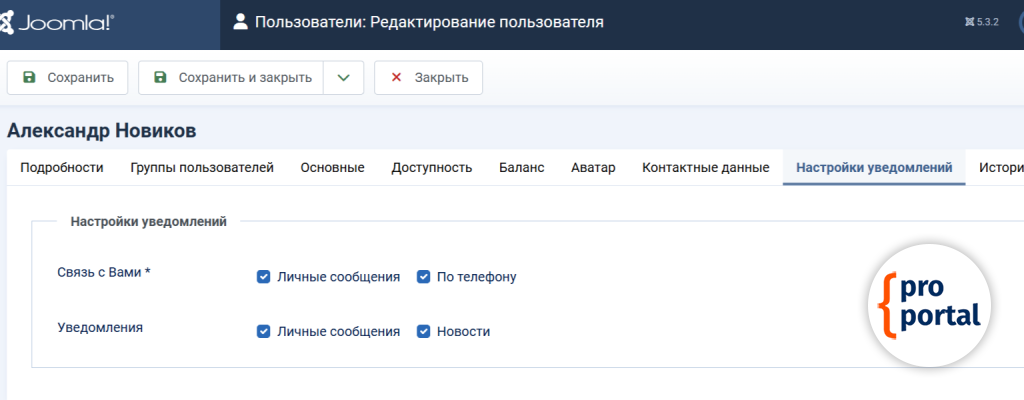Disable the Новости notifications checkbox
The width and height of the screenshot is (1024, 400).
423,332
